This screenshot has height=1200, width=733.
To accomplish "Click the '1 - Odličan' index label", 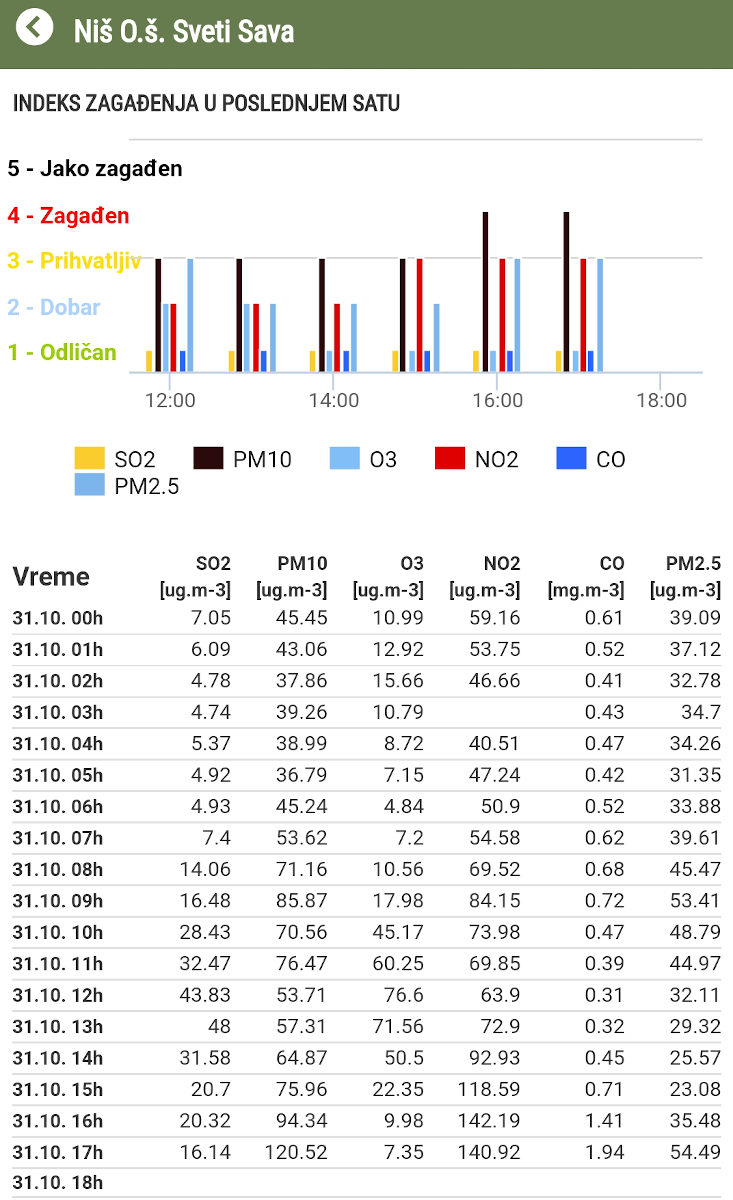I will 62,352.
